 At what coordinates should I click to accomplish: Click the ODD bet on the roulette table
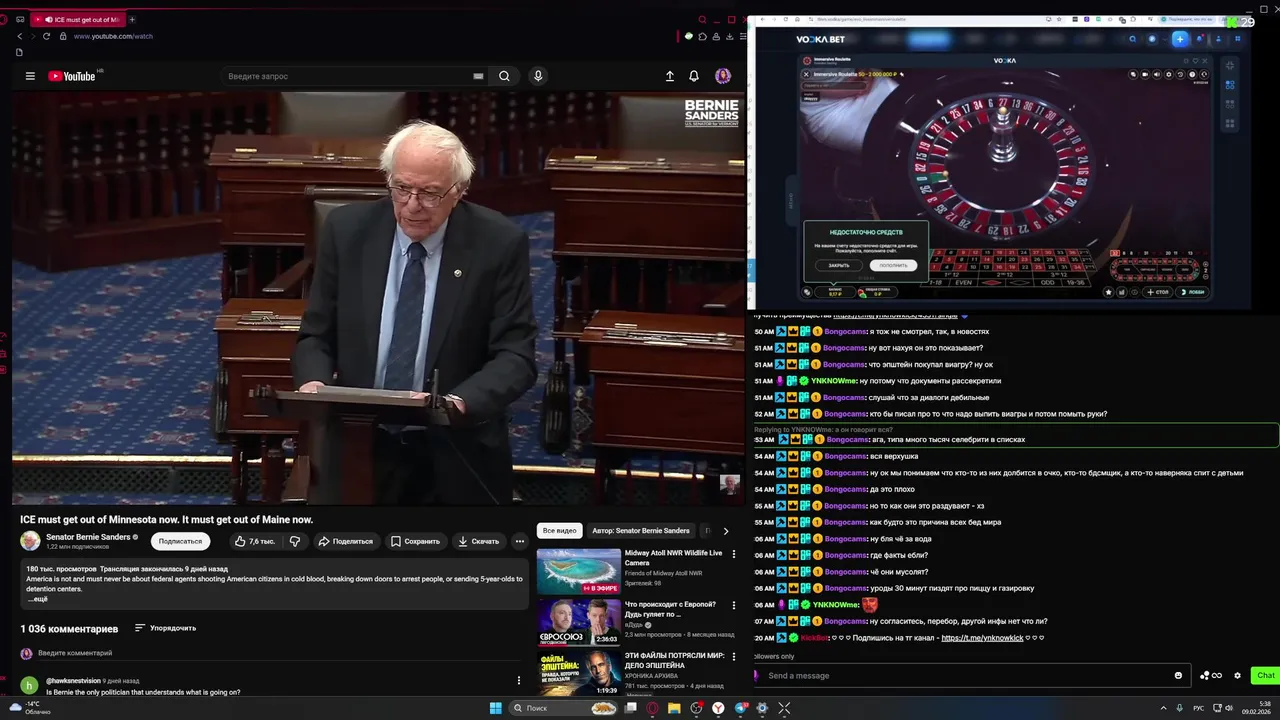click(1048, 283)
